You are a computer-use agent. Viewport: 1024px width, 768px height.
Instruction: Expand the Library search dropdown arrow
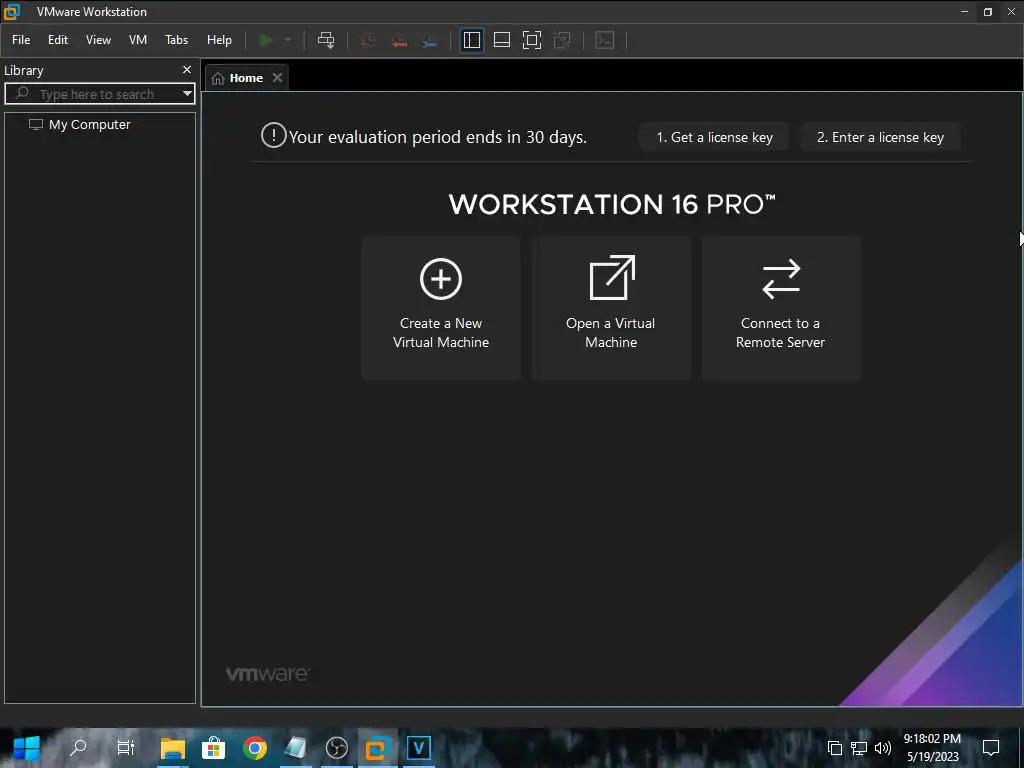click(187, 94)
